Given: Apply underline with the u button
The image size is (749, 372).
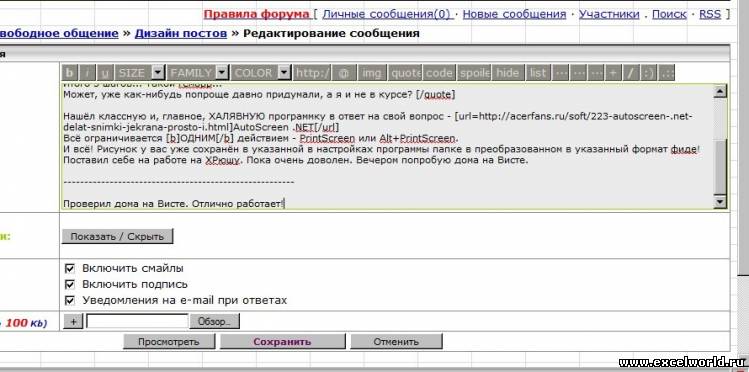Looking at the screenshot, I should 105,73.
